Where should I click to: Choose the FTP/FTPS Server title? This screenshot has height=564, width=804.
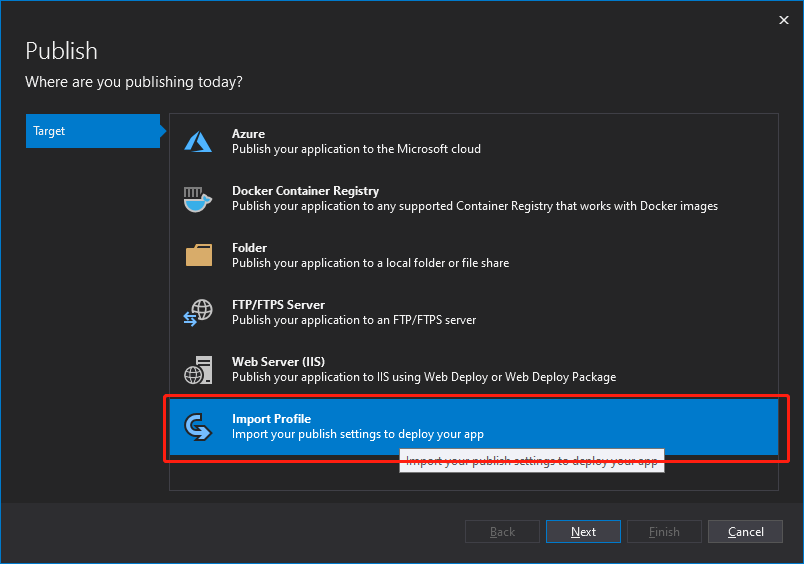coord(278,305)
